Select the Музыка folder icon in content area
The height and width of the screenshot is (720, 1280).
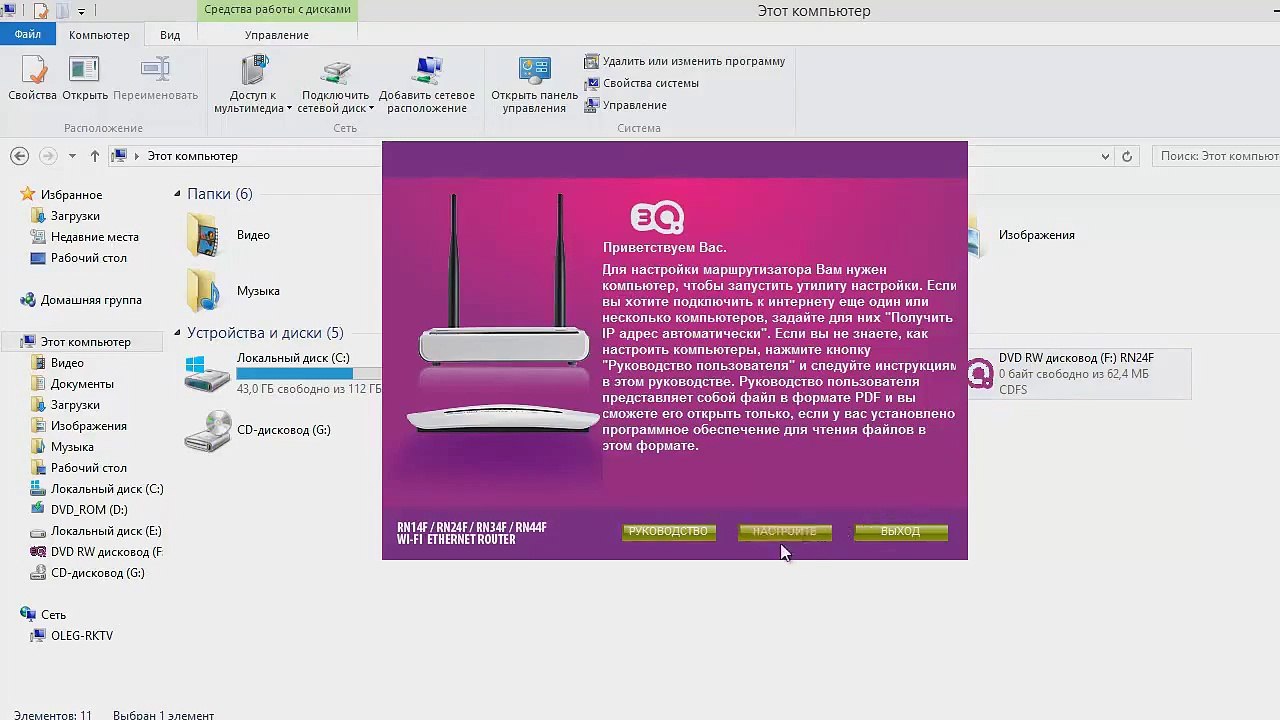click(x=203, y=291)
